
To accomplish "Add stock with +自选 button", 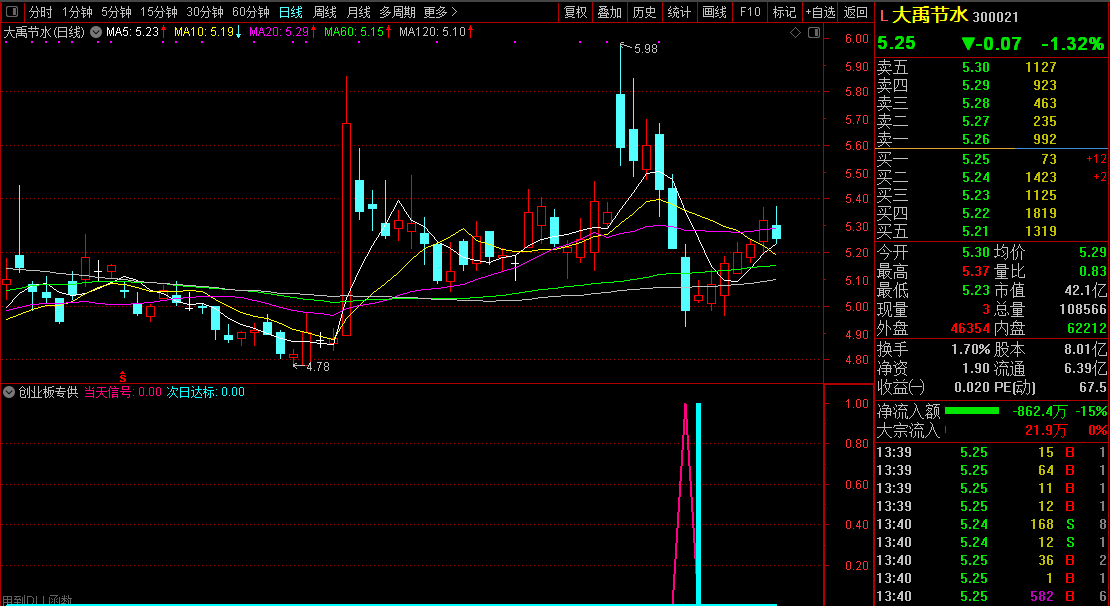I will coord(820,12).
